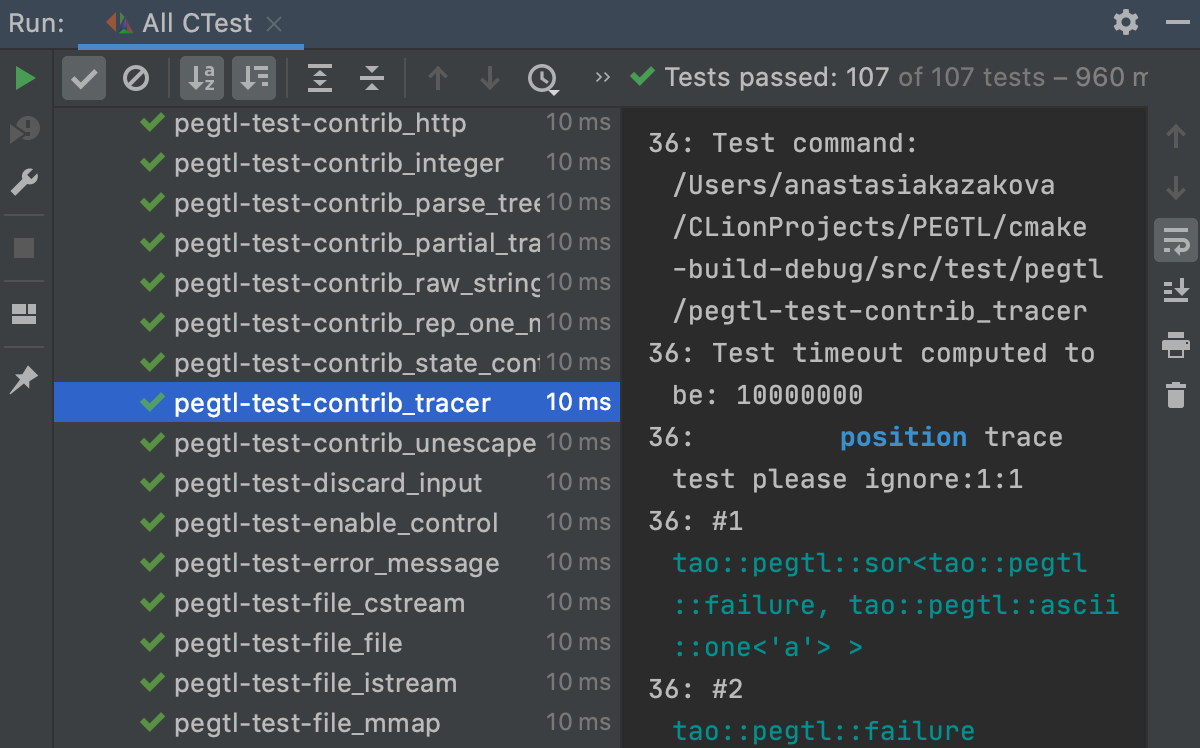Open the wrench configuration icon
Viewport: 1200px width, 748px height.
pyautogui.click(x=25, y=182)
